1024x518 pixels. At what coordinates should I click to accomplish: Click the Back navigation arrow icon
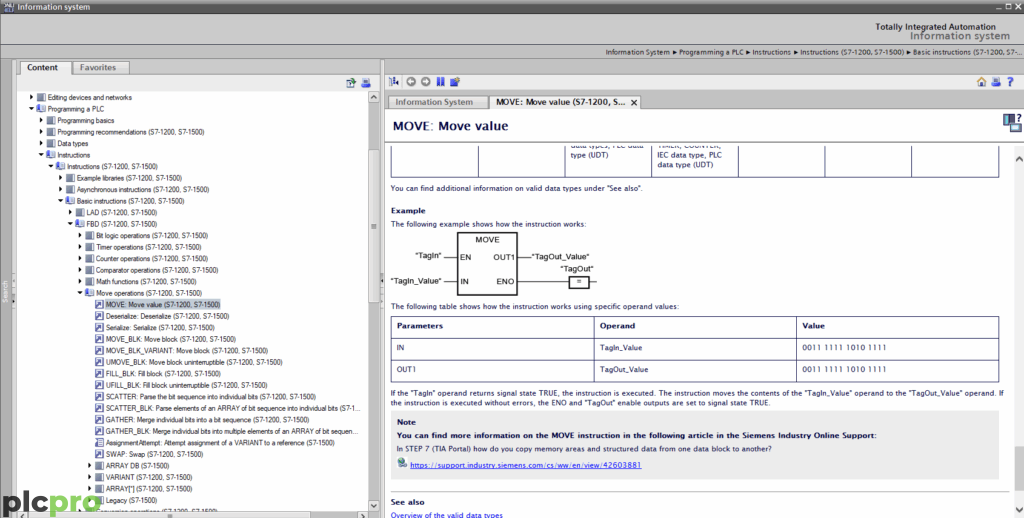(x=411, y=82)
